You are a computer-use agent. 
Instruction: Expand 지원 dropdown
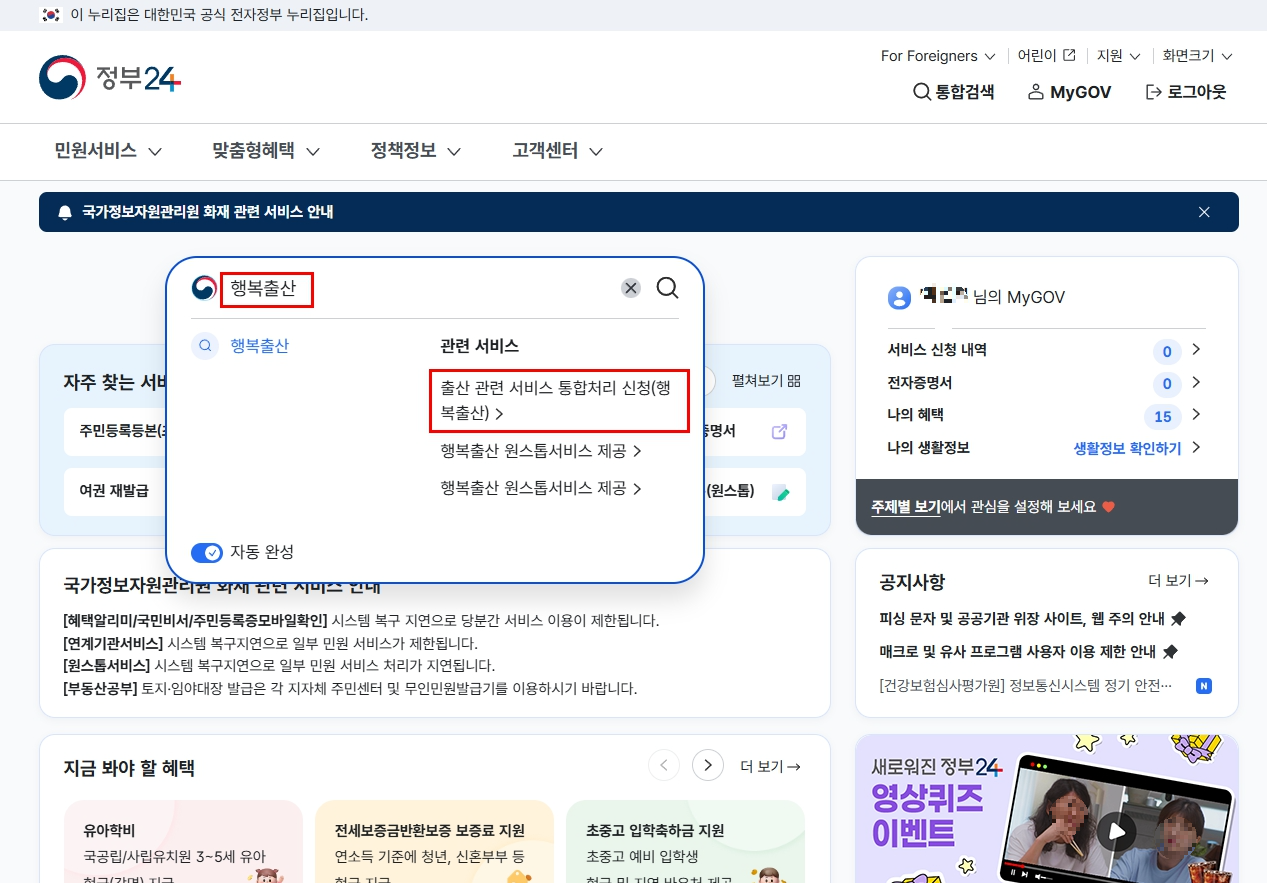click(1119, 56)
